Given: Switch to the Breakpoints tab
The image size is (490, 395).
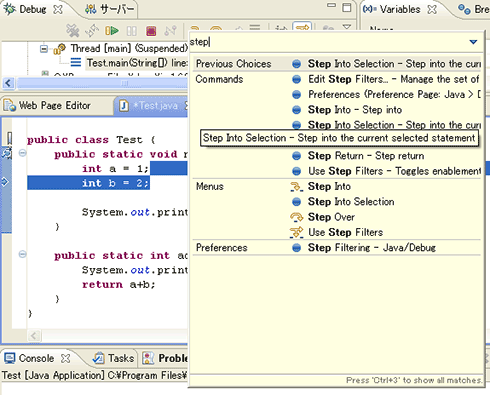Looking at the screenshot, I should click(473, 9).
